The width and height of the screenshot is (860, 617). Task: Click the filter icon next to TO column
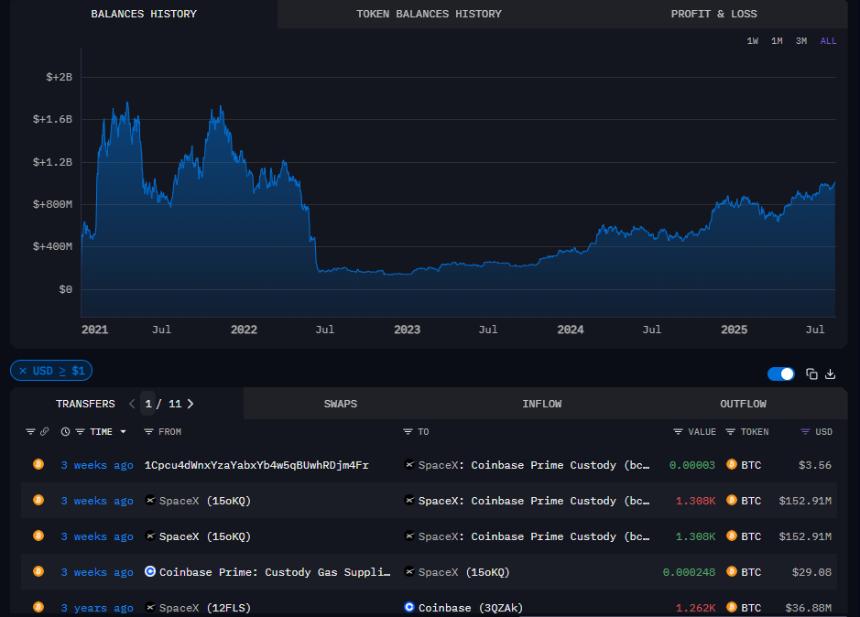click(408, 432)
